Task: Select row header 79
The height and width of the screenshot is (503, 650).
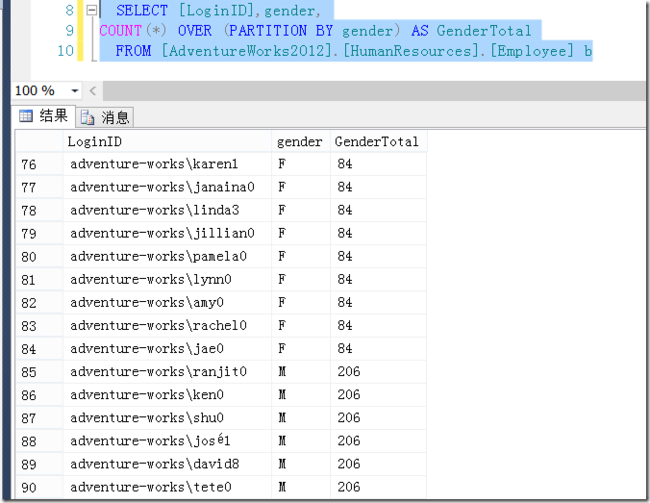Action: click(x=39, y=233)
